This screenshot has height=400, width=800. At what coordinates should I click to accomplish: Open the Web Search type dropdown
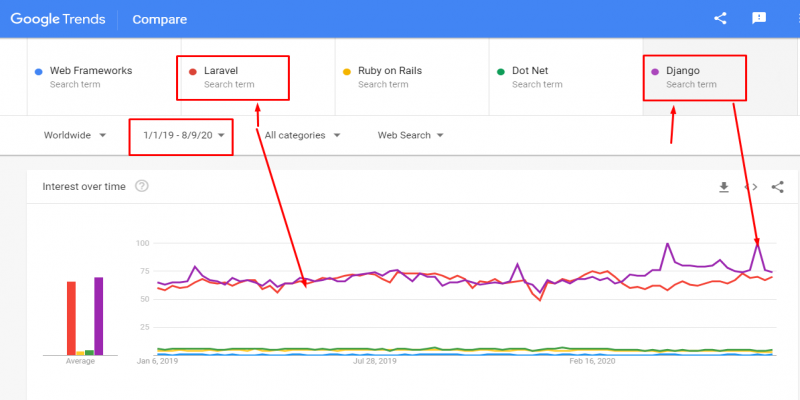[x=410, y=135]
